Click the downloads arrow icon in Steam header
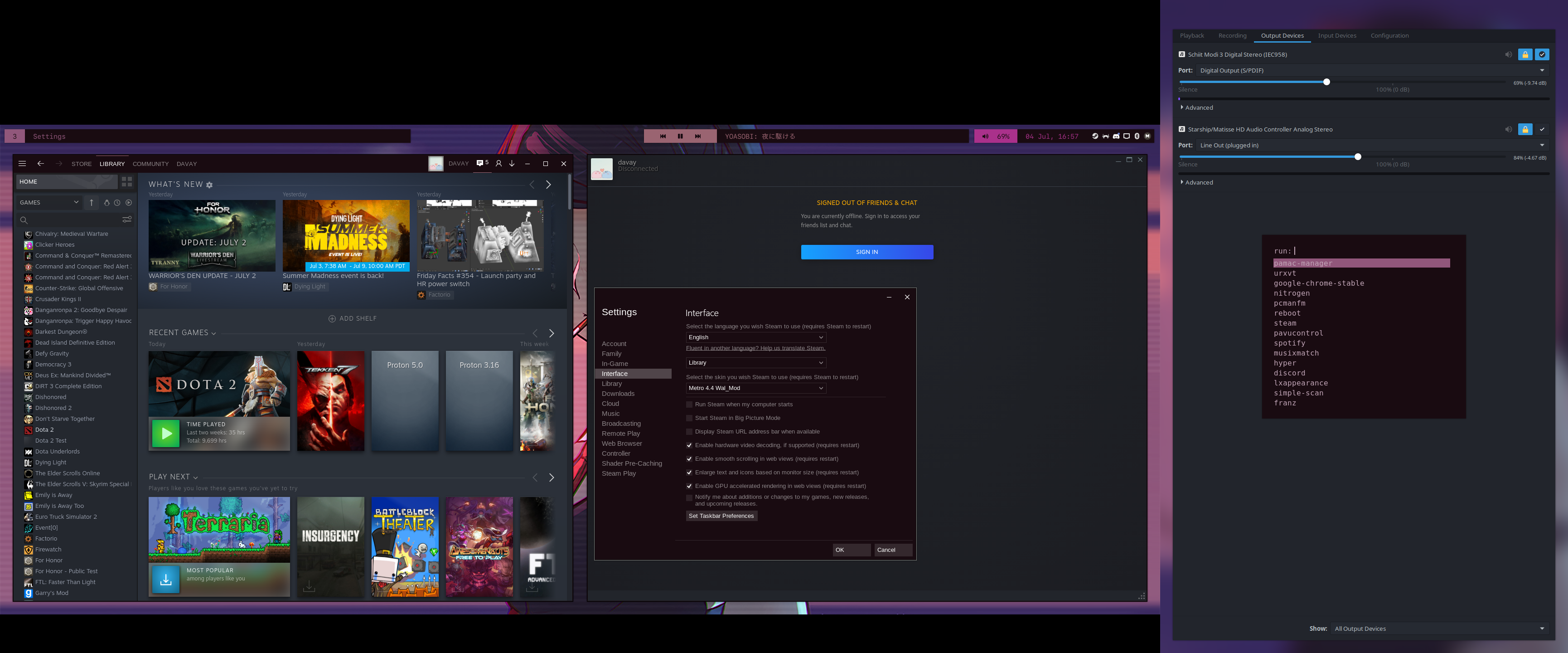Viewport: 1568px width, 653px height. click(512, 163)
